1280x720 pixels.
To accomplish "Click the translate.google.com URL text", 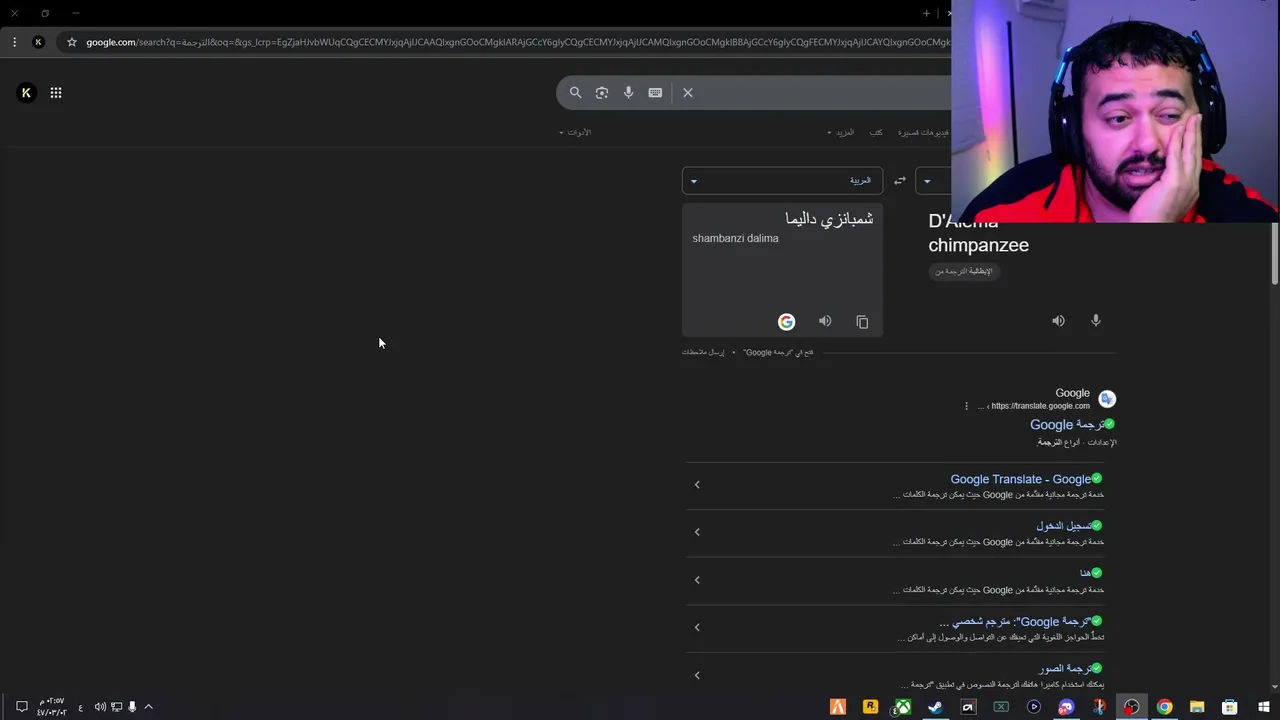I will point(1040,406).
